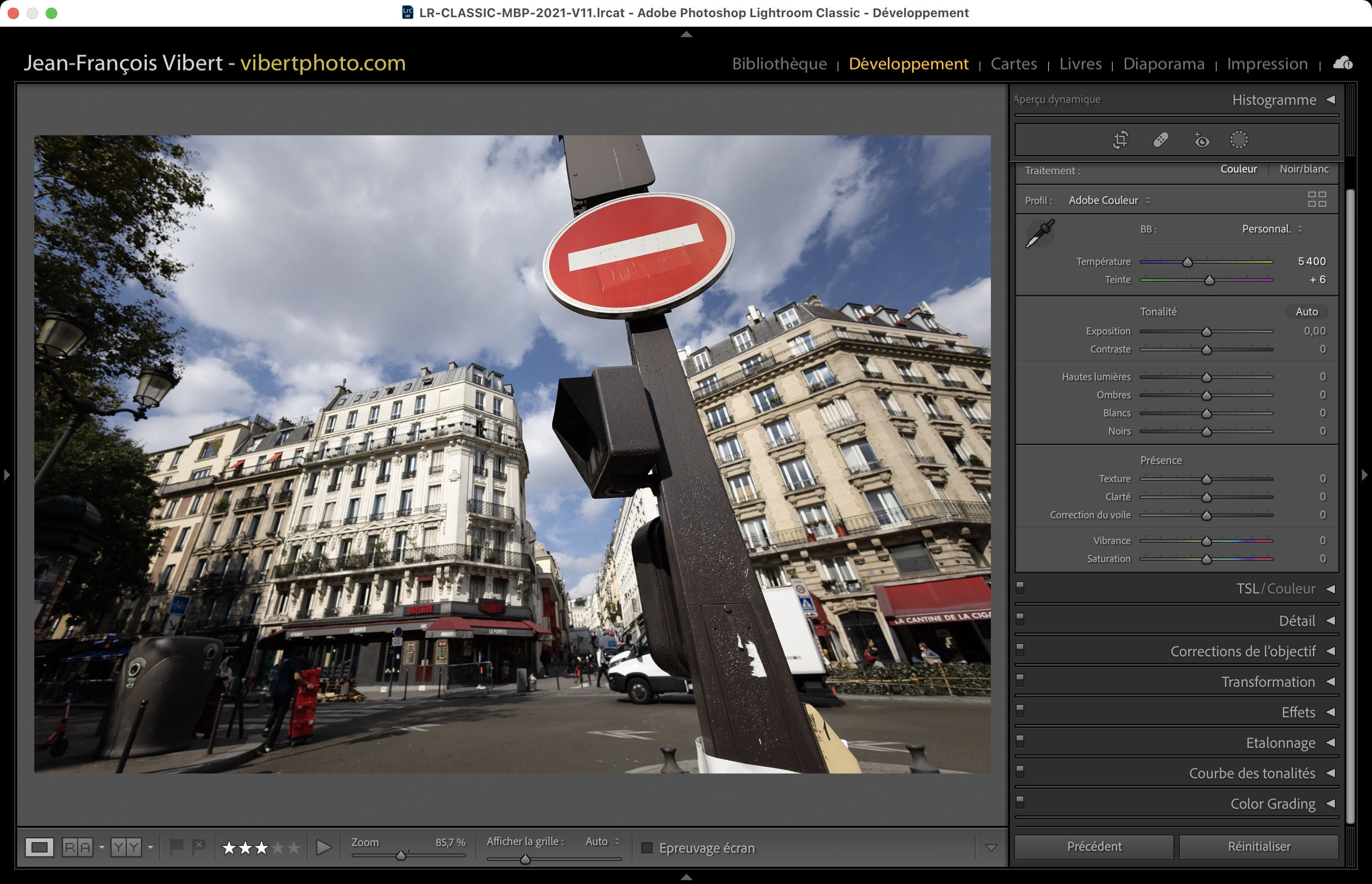This screenshot has width=1372, height=884.
Task: Expand the Transformation panel
Action: point(1268,682)
